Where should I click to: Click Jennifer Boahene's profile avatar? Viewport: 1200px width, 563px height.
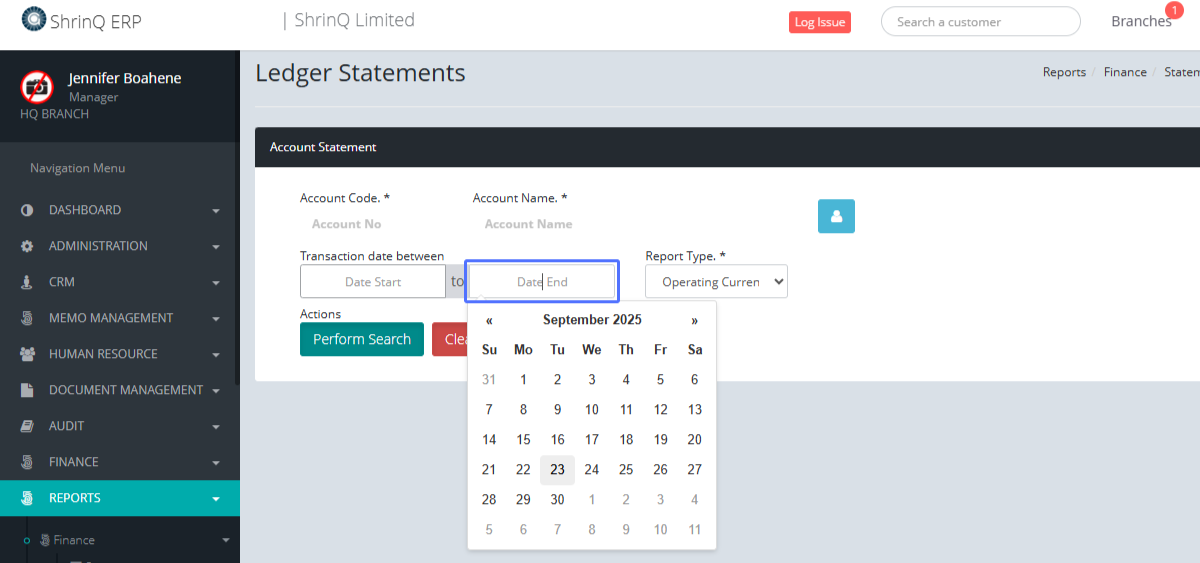tap(37, 87)
